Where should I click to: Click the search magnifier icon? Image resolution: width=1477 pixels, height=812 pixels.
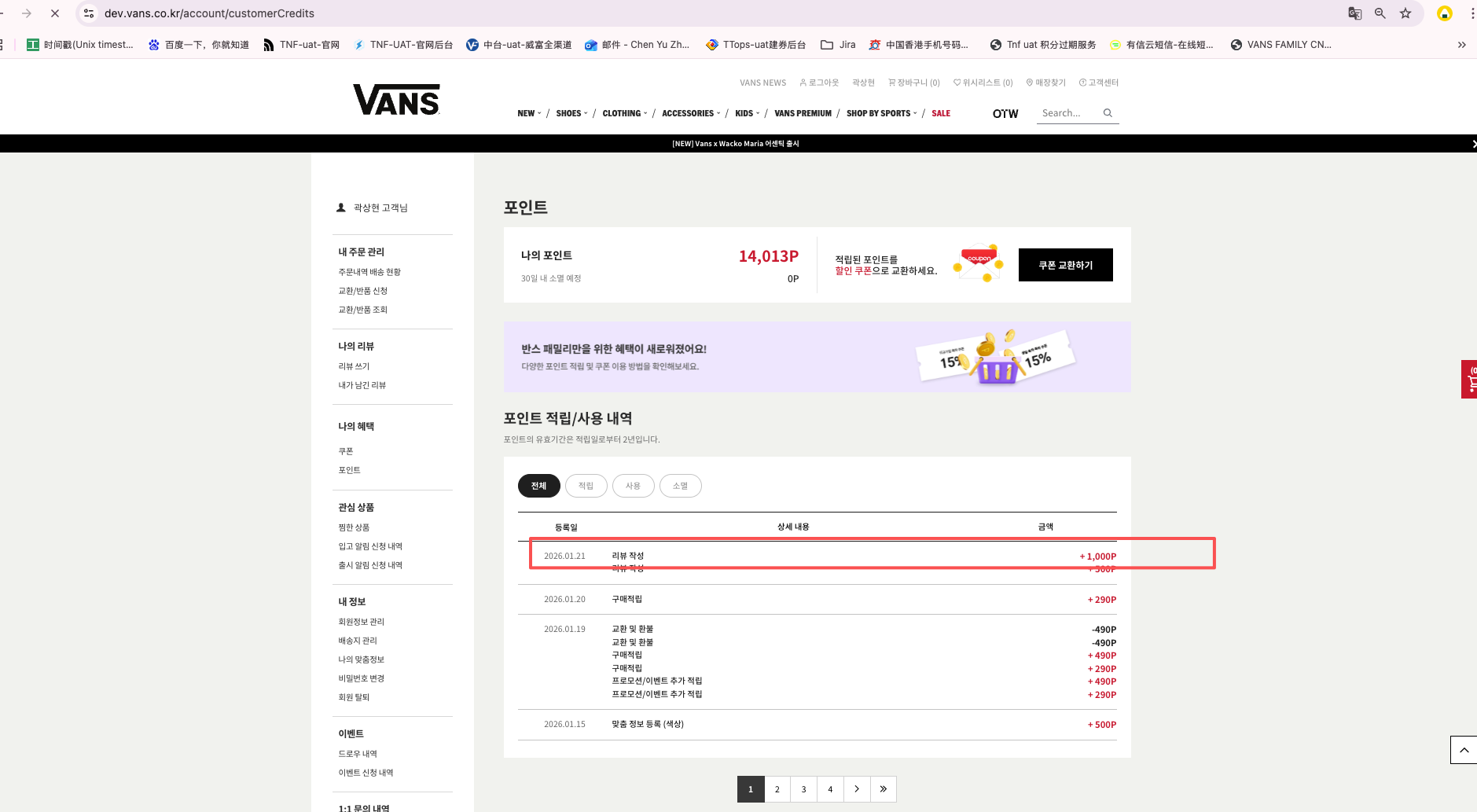coord(1108,113)
